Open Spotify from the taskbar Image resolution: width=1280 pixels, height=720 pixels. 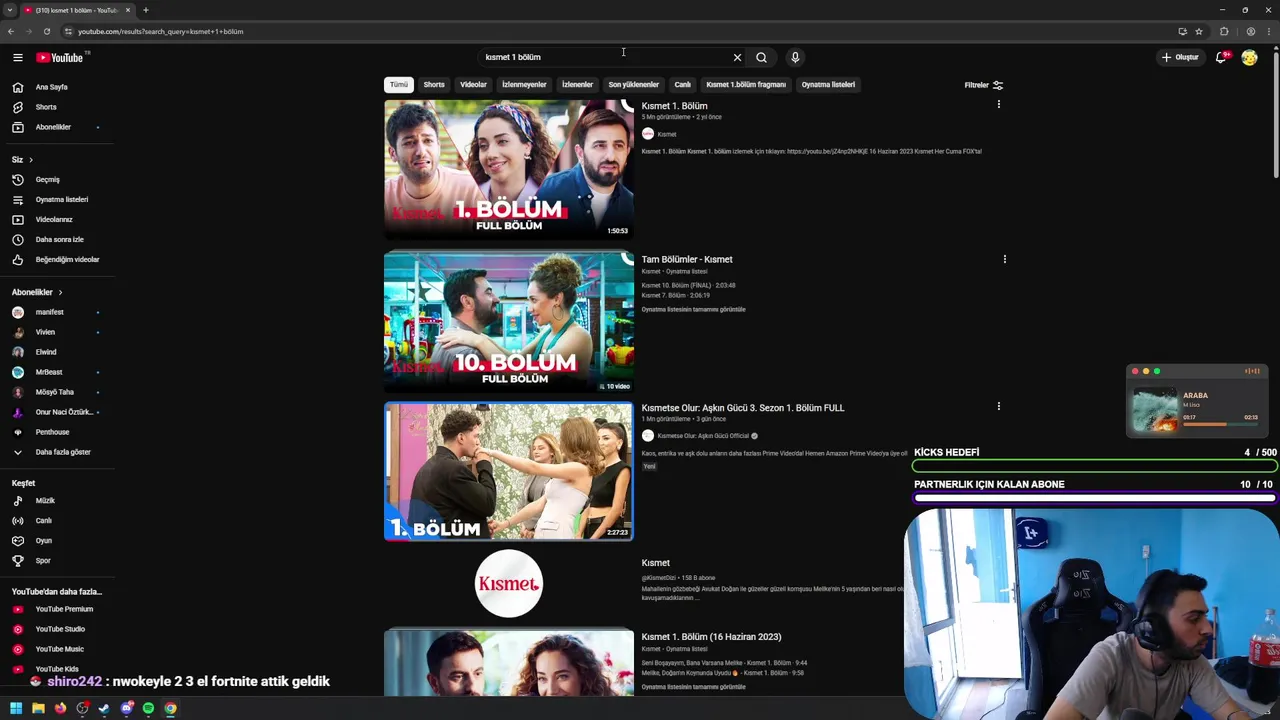tap(148, 708)
